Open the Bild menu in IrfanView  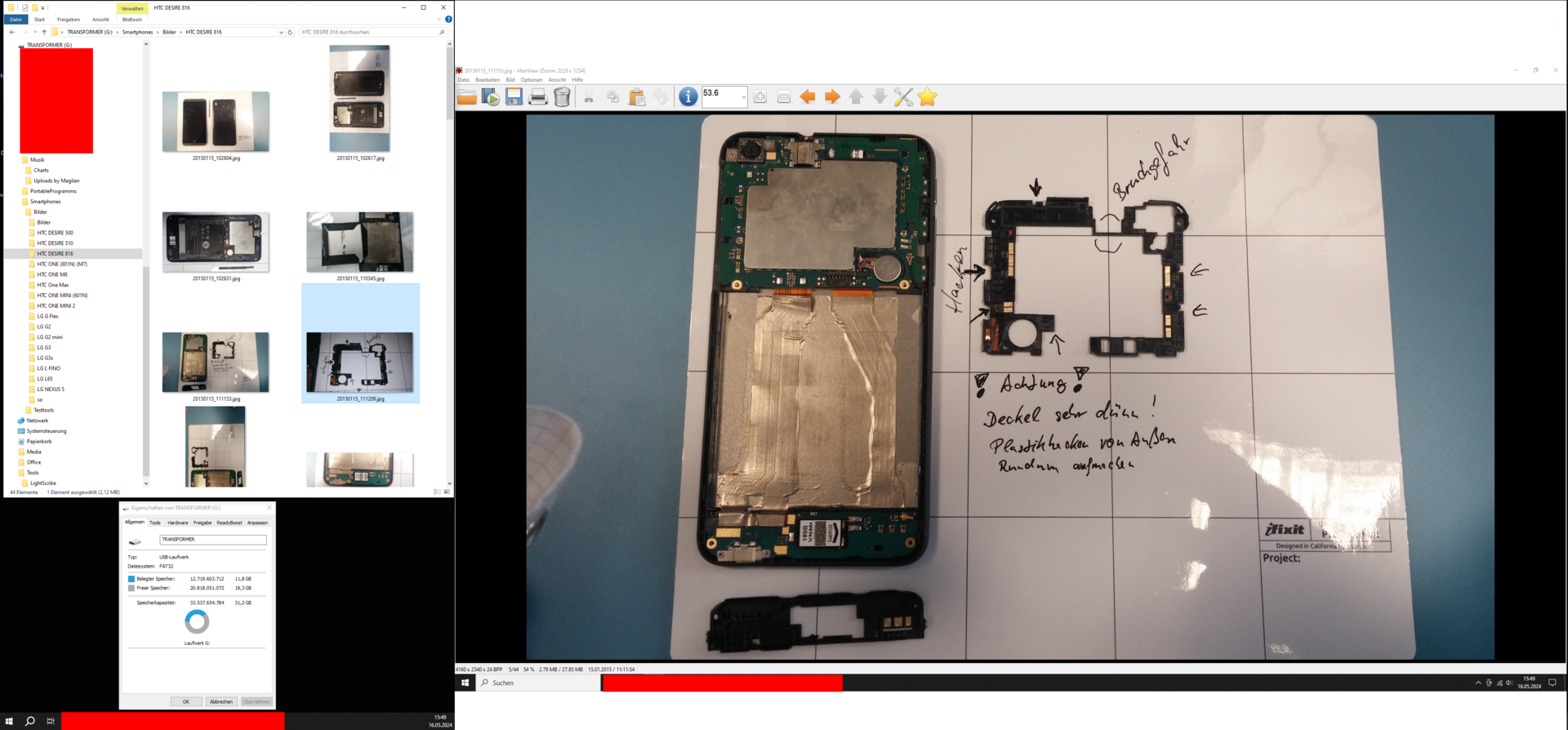(x=510, y=80)
